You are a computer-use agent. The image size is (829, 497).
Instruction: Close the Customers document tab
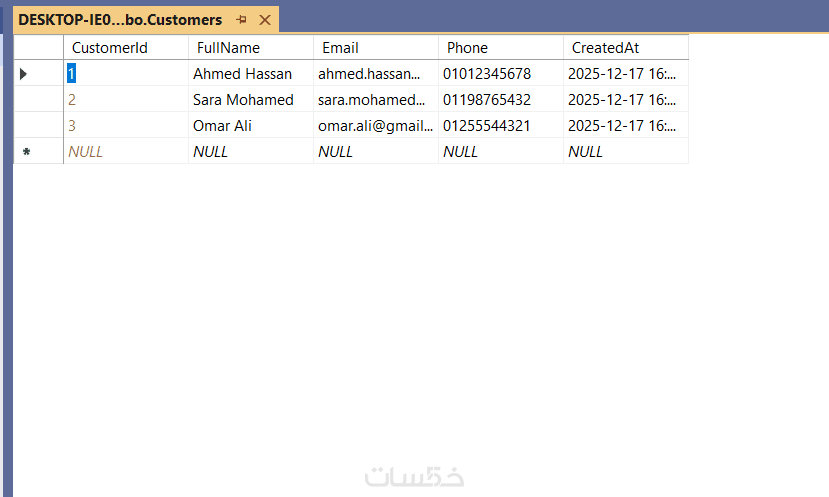tap(265, 20)
